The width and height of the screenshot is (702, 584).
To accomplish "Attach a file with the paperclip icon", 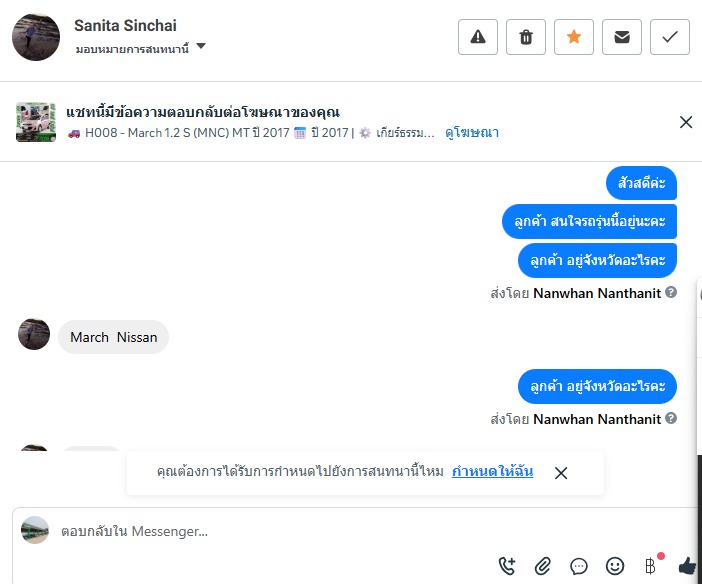I will pos(543,566).
